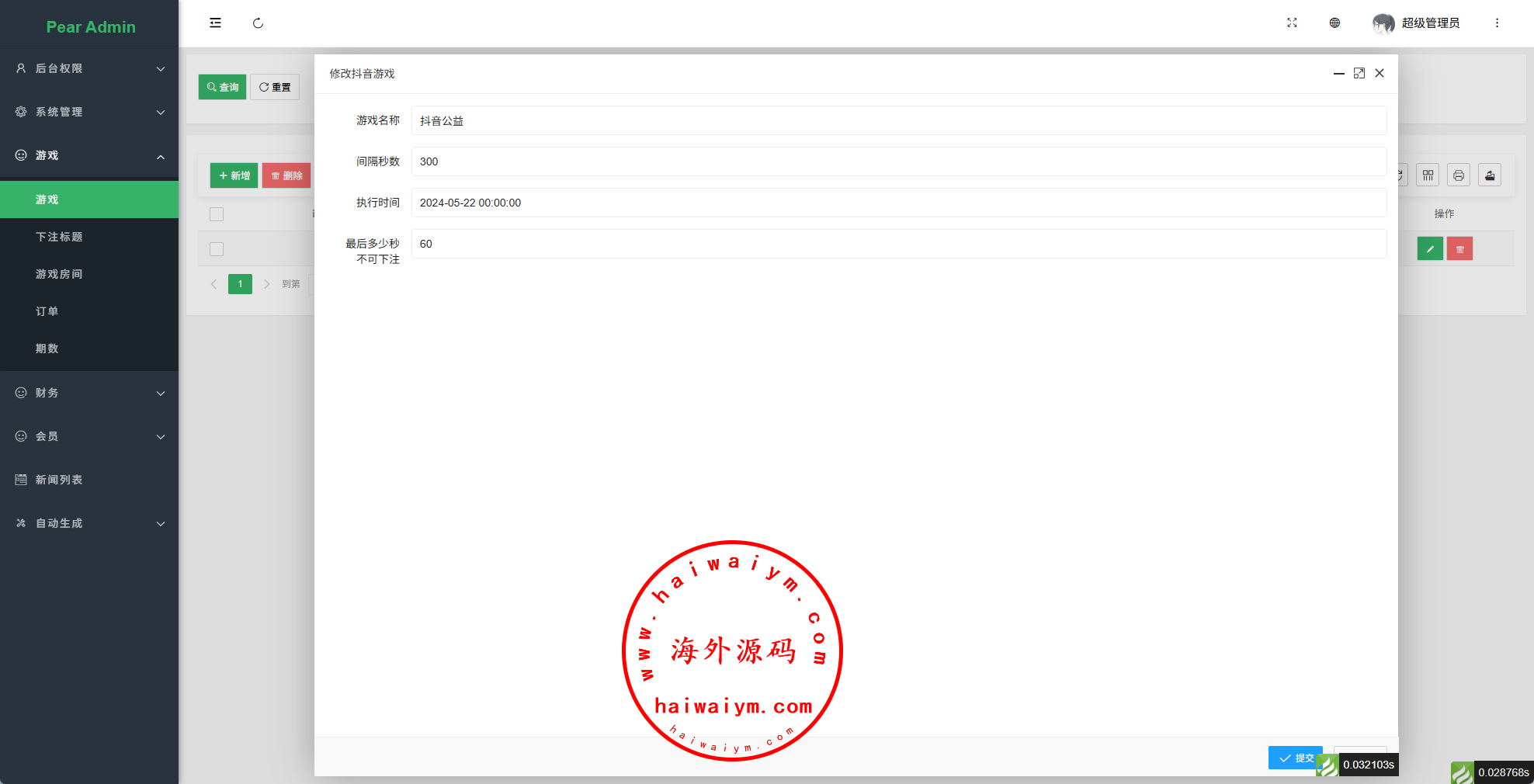
Task: Check the select-all checkbox in the table header
Action: (217, 214)
